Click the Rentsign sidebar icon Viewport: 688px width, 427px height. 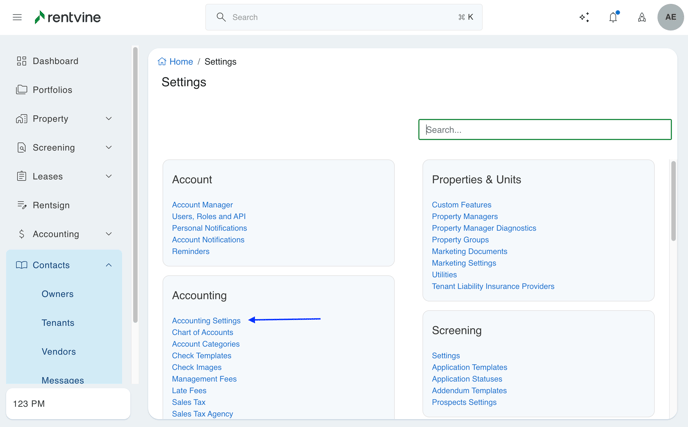(21, 205)
